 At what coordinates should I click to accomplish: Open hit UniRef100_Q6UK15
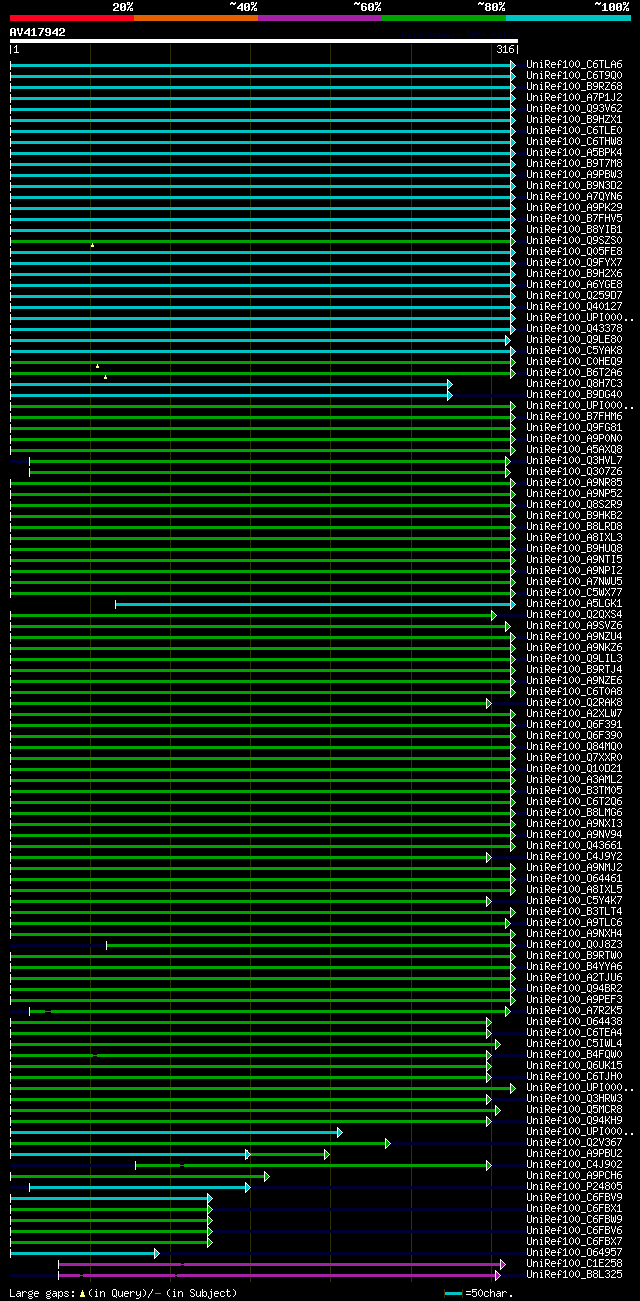(x=574, y=1065)
